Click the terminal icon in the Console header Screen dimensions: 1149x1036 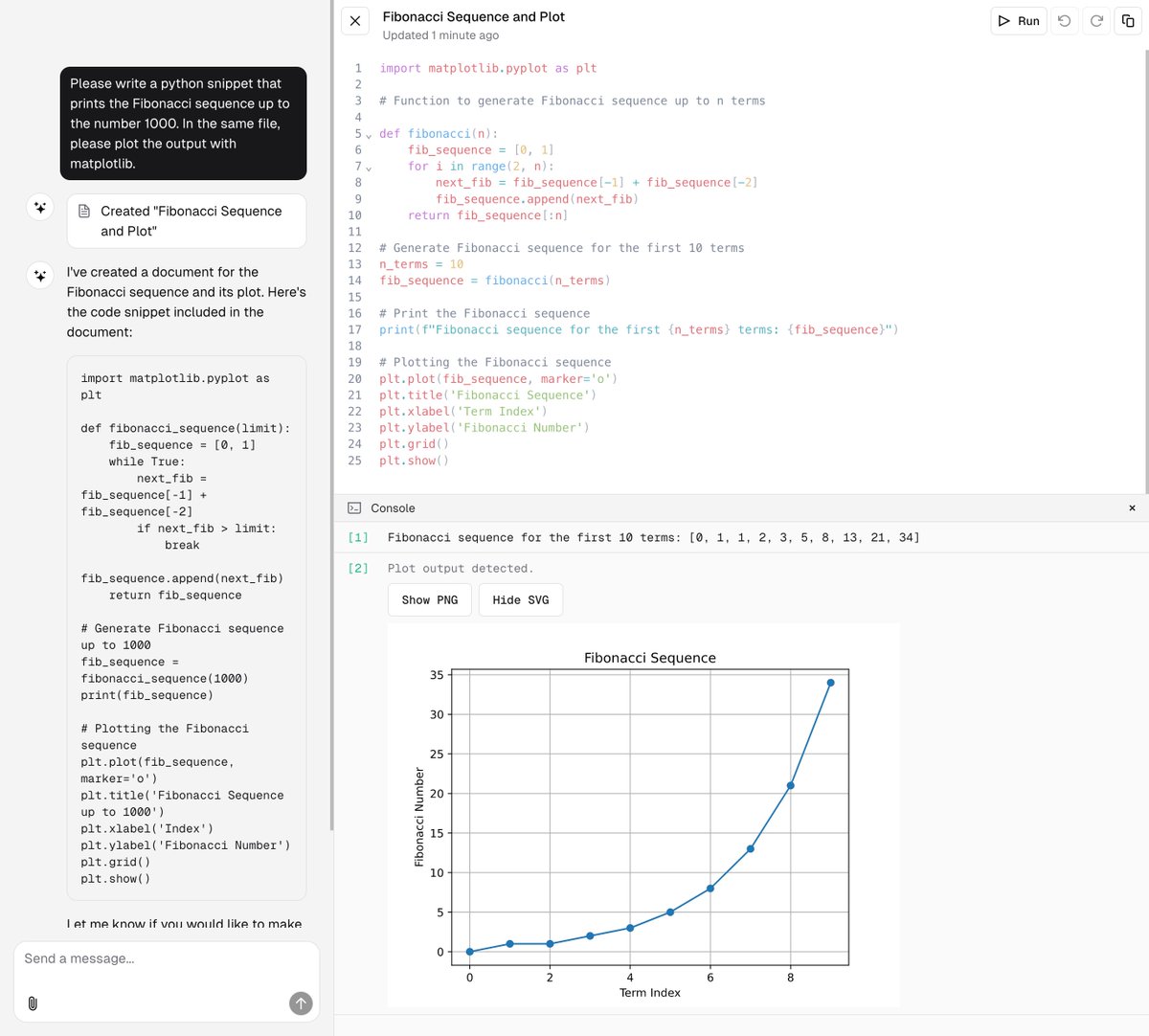point(355,507)
